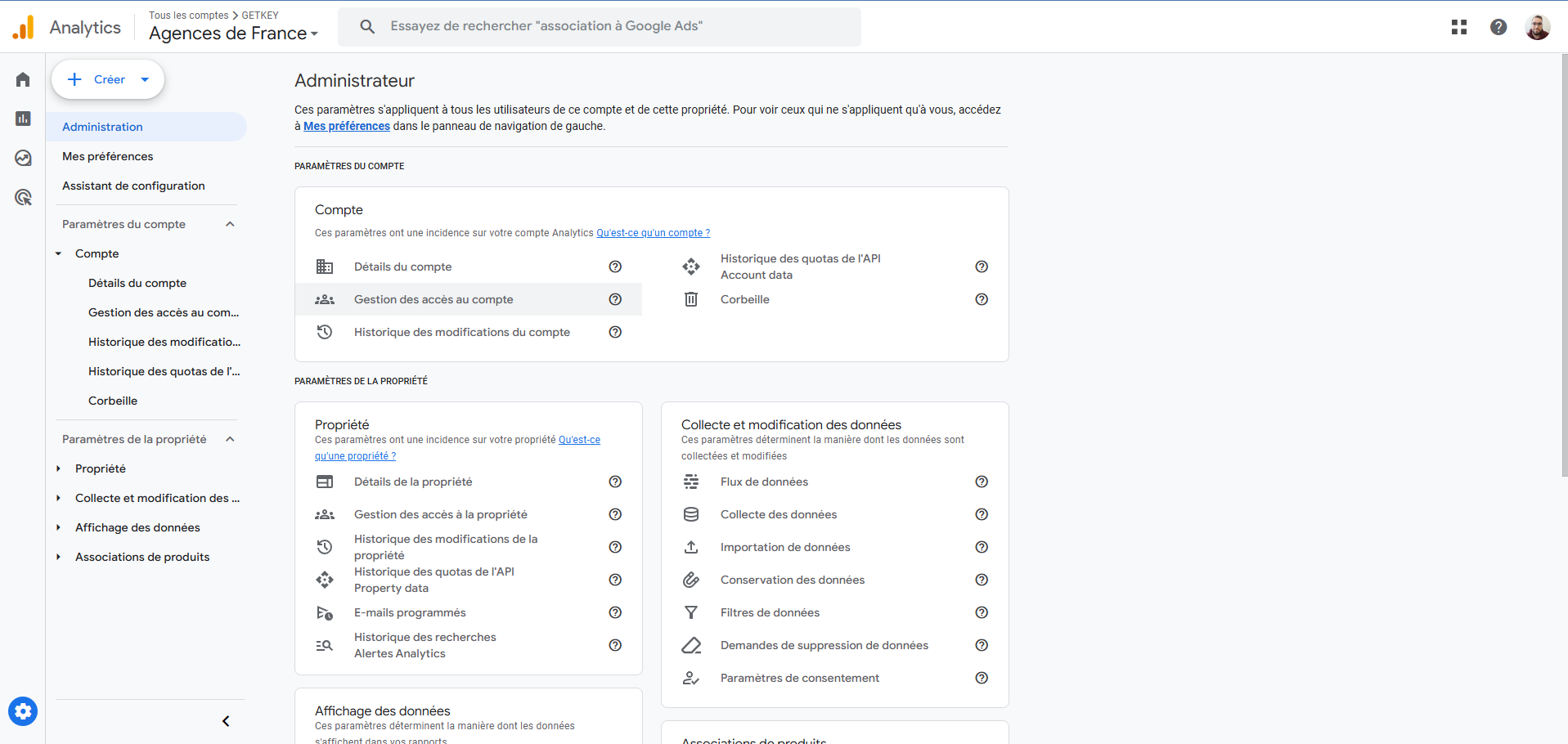Open Assistant de configuration menu item
The height and width of the screenshot is (744, 1568).
(133, 186)
